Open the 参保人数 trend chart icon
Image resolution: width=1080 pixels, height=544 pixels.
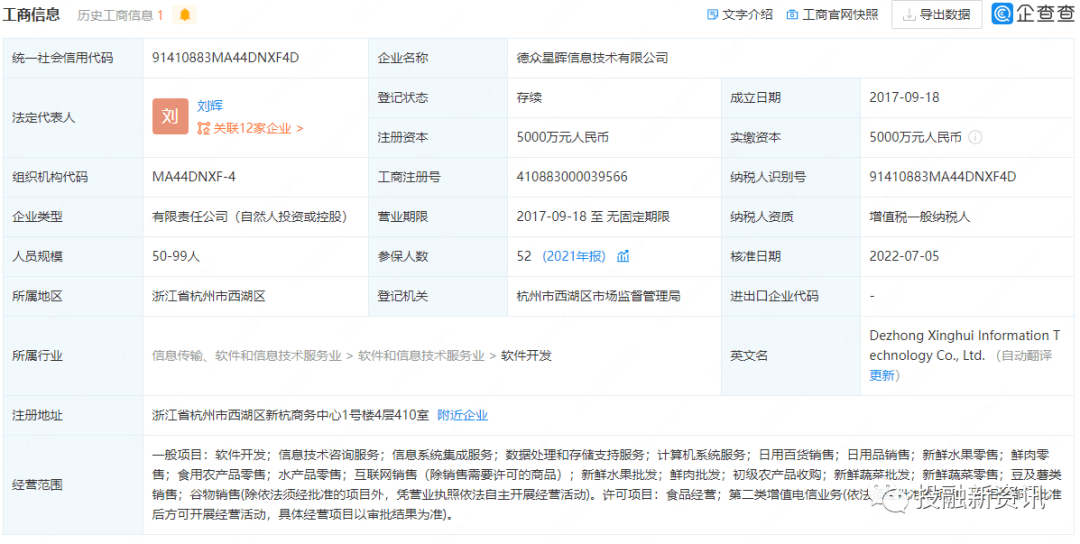click(623, 257)
